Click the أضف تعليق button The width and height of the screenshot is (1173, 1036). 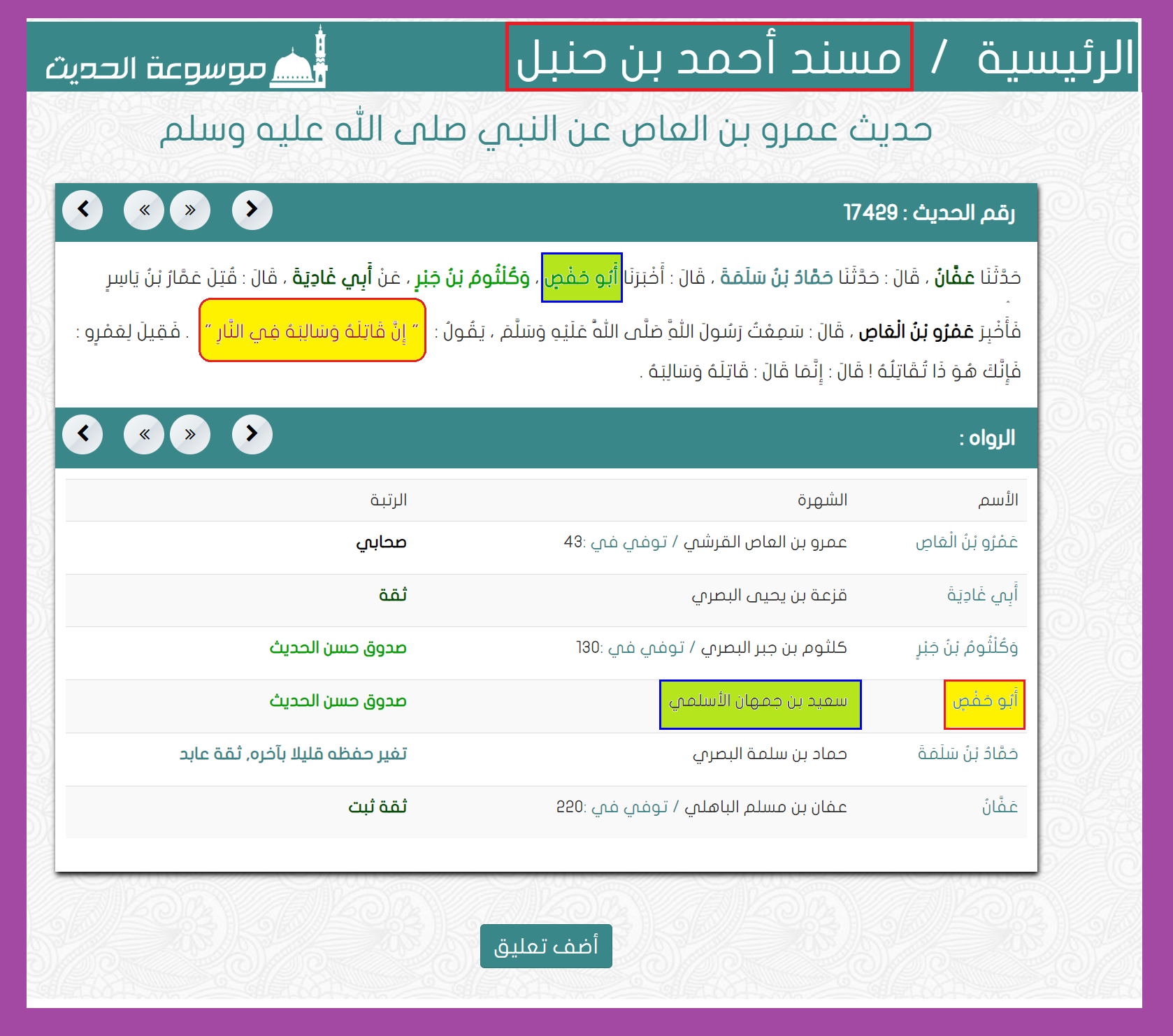pyautogui.click(x=546, y=946)
